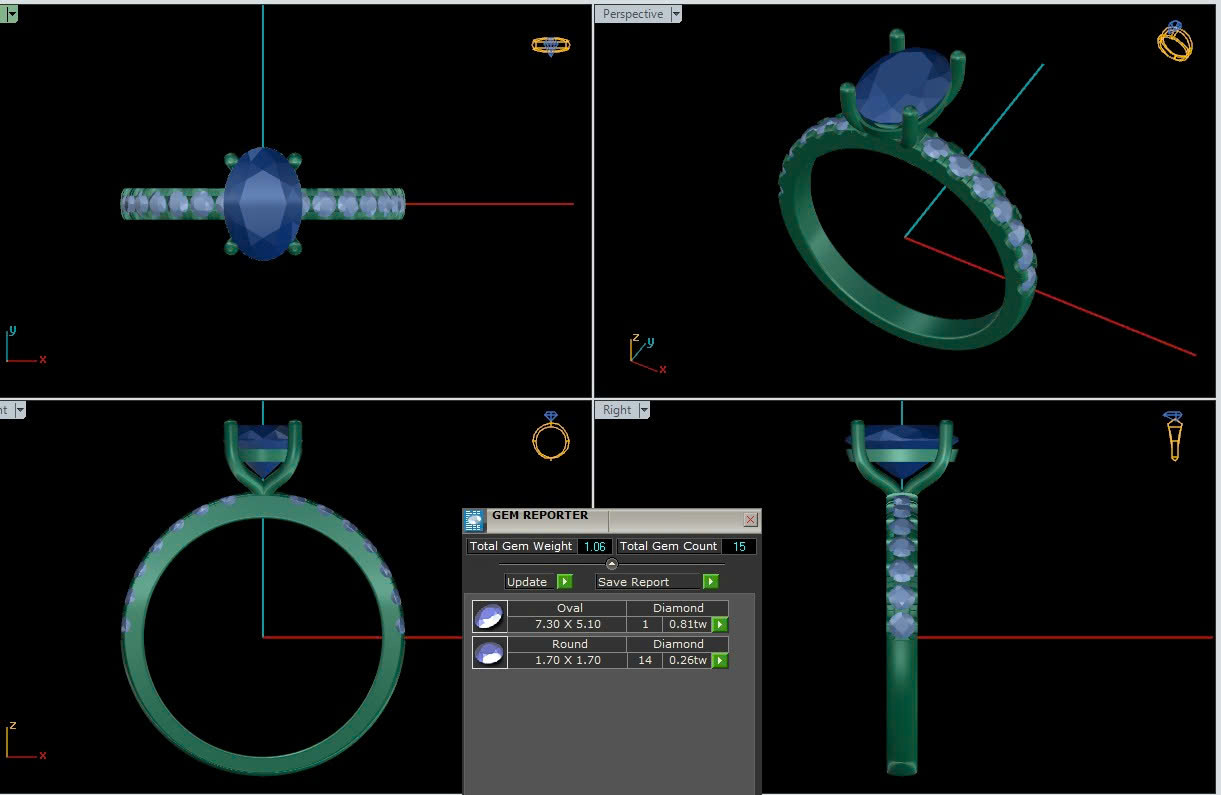Select the Right viewport title label
Image resolution: width=1221 pixels, height=795 pixels.
[x=617, y=410]
